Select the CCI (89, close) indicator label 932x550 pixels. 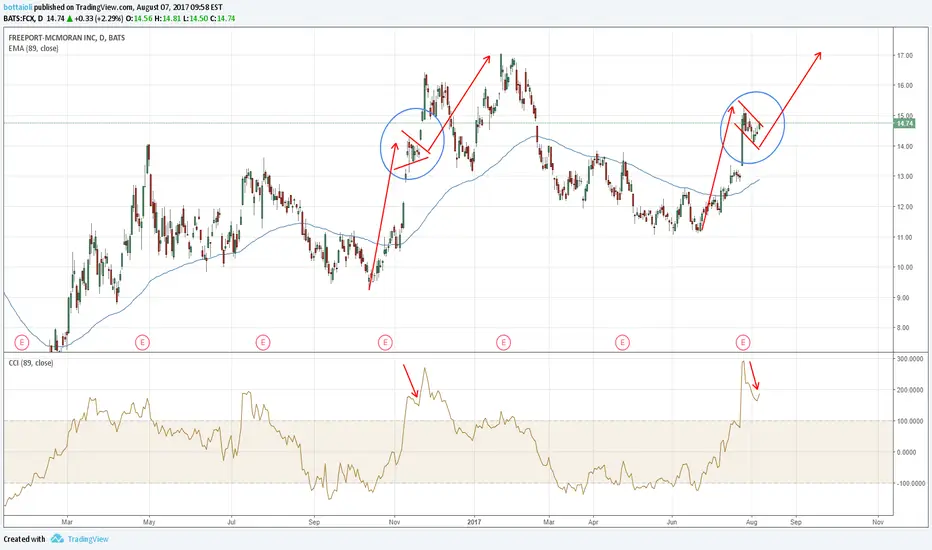pyautogui.click(x=31, y=363)
